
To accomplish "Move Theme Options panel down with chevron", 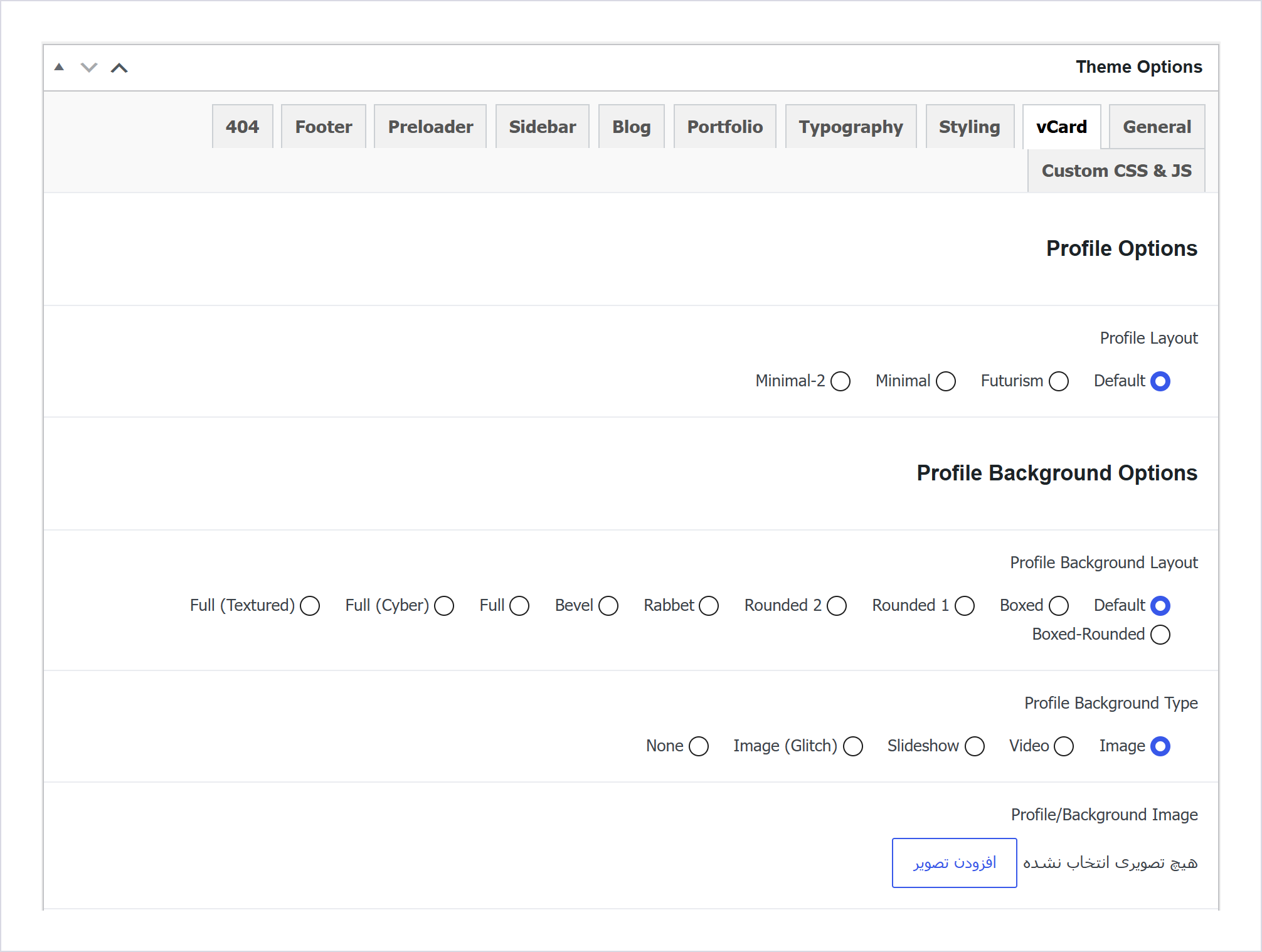I will click(x=89, y=67).
